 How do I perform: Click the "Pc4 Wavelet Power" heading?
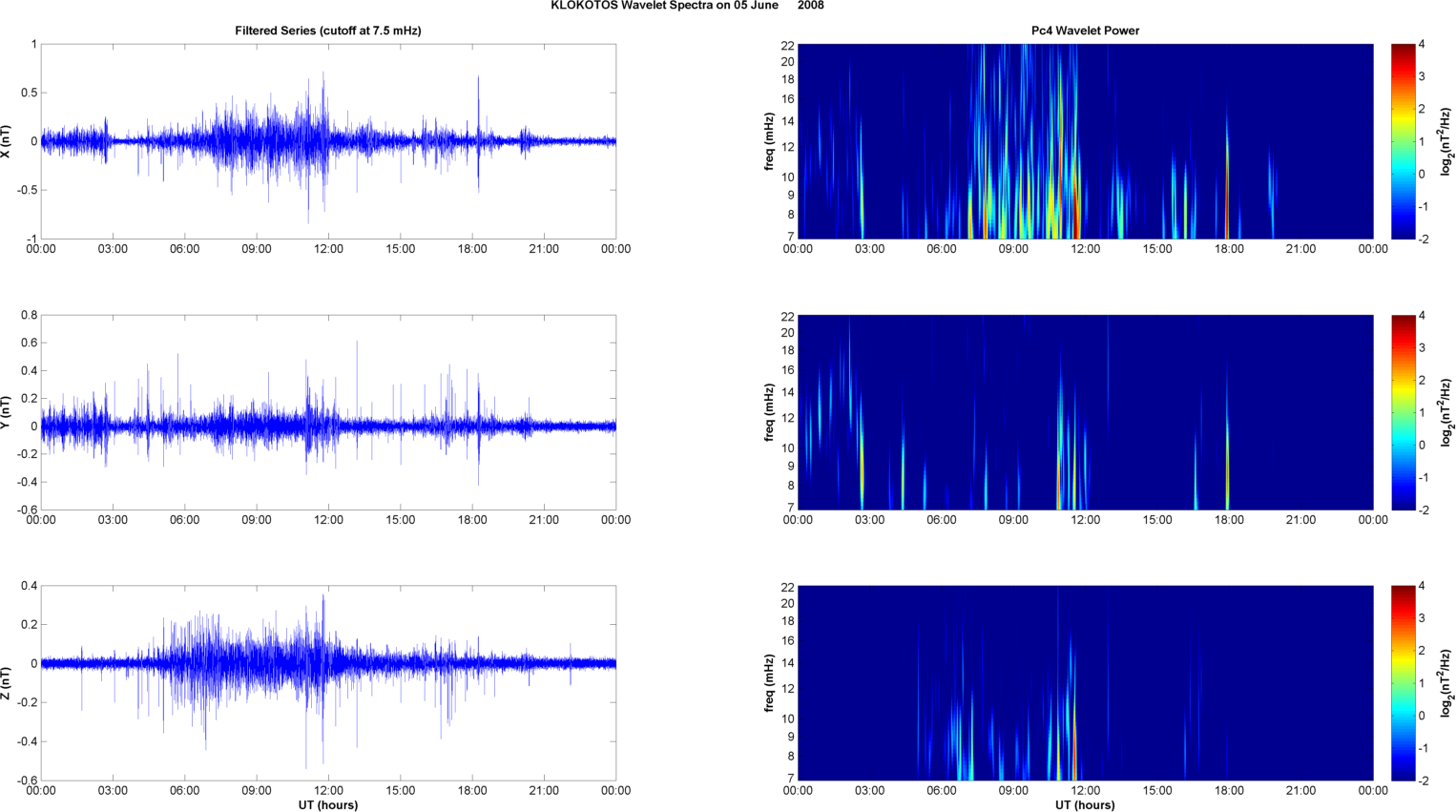click(1085, 31)
